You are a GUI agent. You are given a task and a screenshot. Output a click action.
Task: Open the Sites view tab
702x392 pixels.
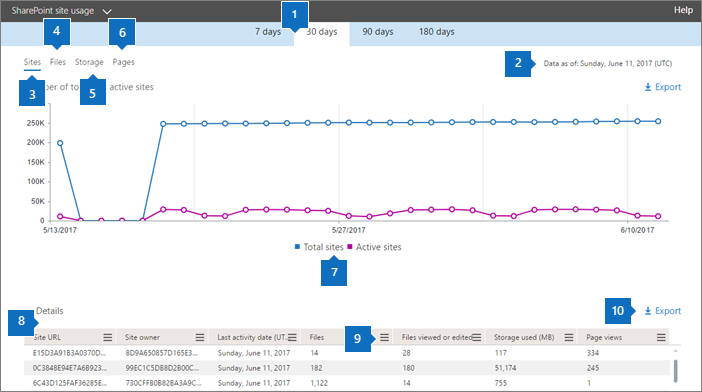coord(32,62)
